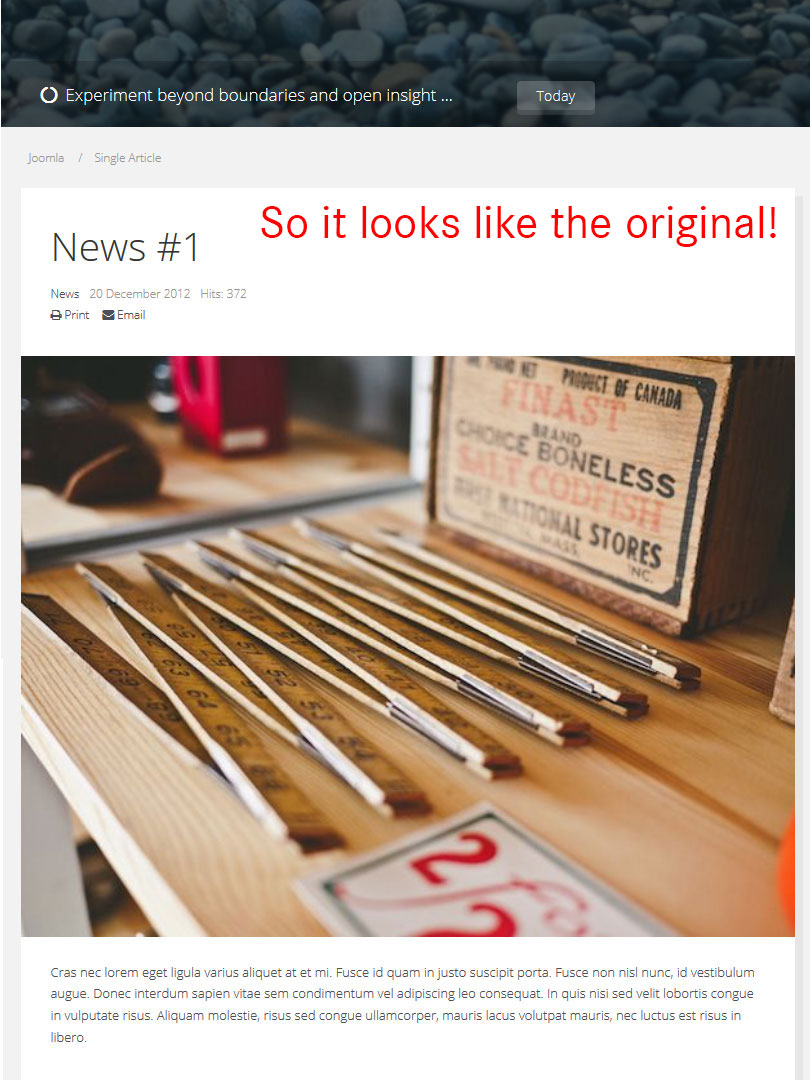Open the Print link text

pos(76,315)
